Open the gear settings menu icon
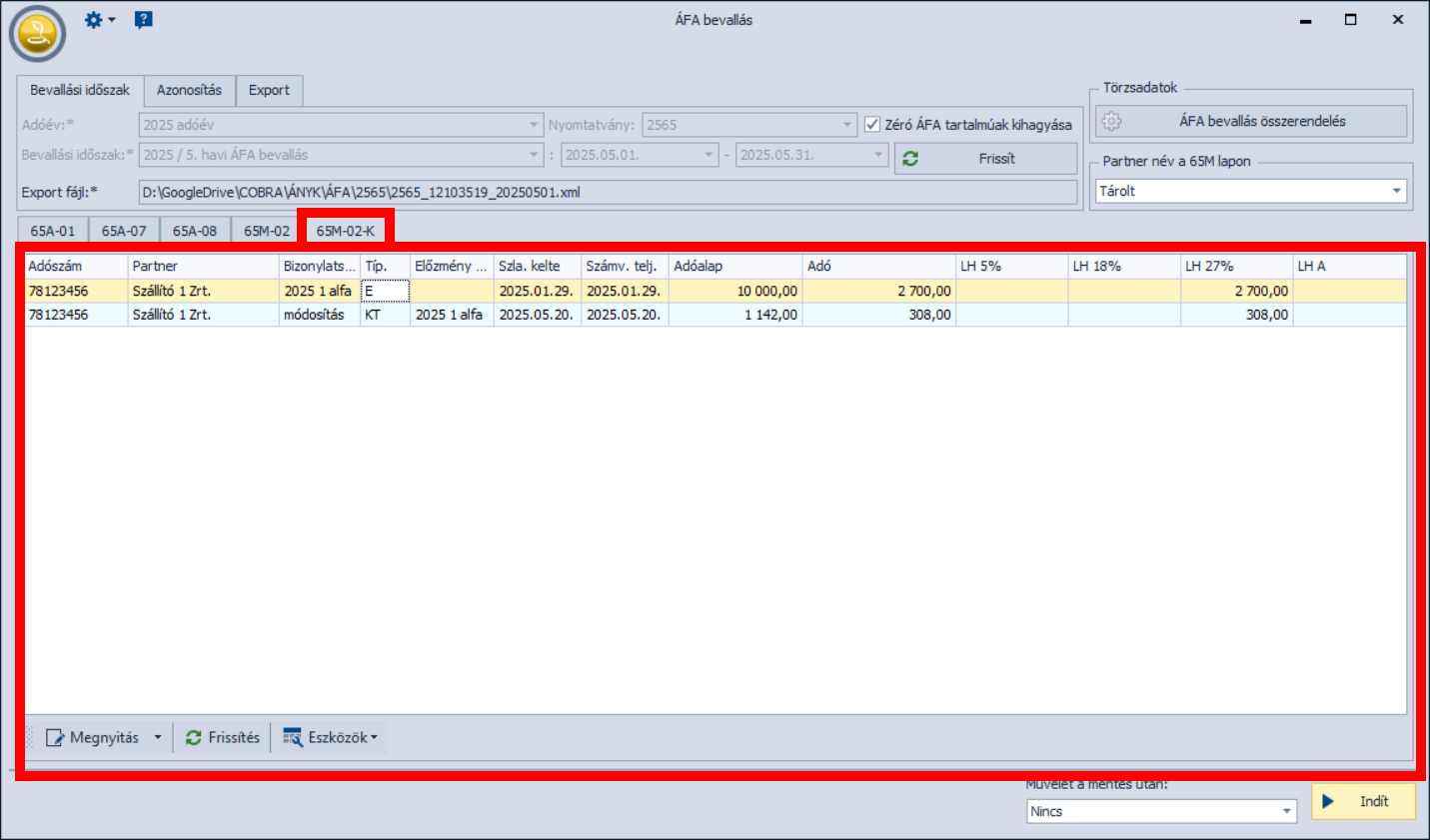Screen dimensions: 1430x840 tap(94, 20)
